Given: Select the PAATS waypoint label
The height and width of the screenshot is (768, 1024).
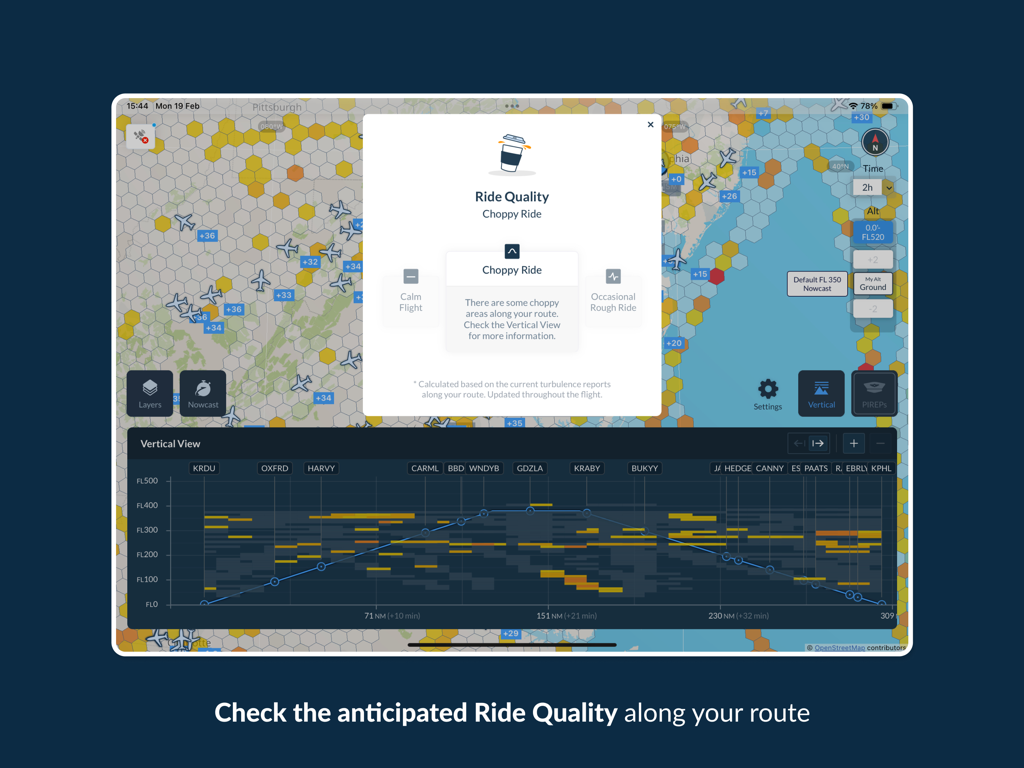Looking at the screenshot, I should (816, 468).
